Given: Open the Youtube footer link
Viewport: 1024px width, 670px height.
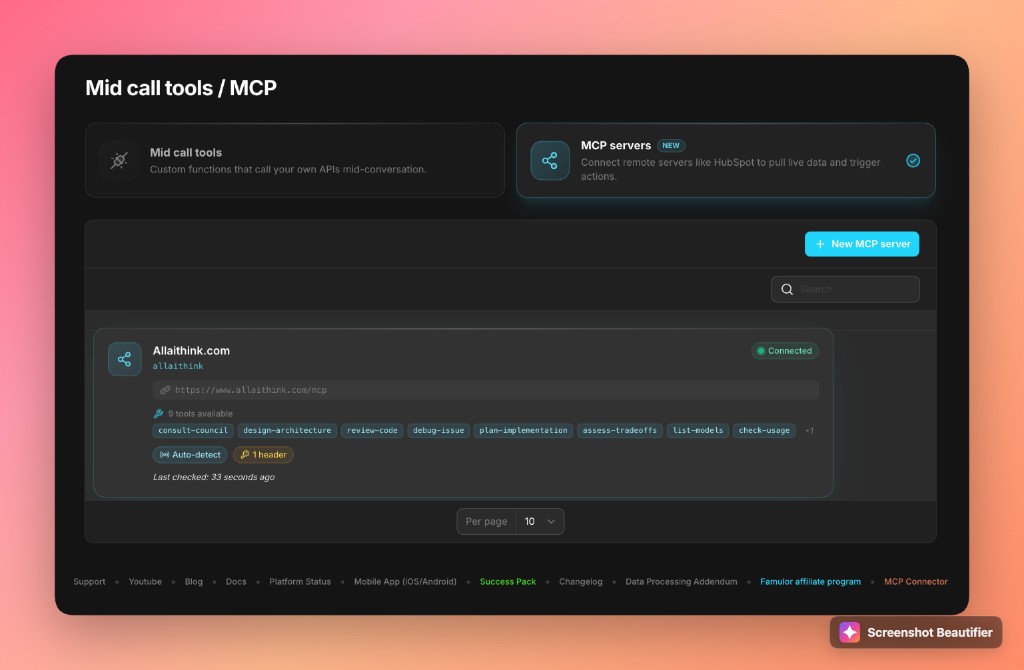Looking at the screenshot, I should coord(145,582).
